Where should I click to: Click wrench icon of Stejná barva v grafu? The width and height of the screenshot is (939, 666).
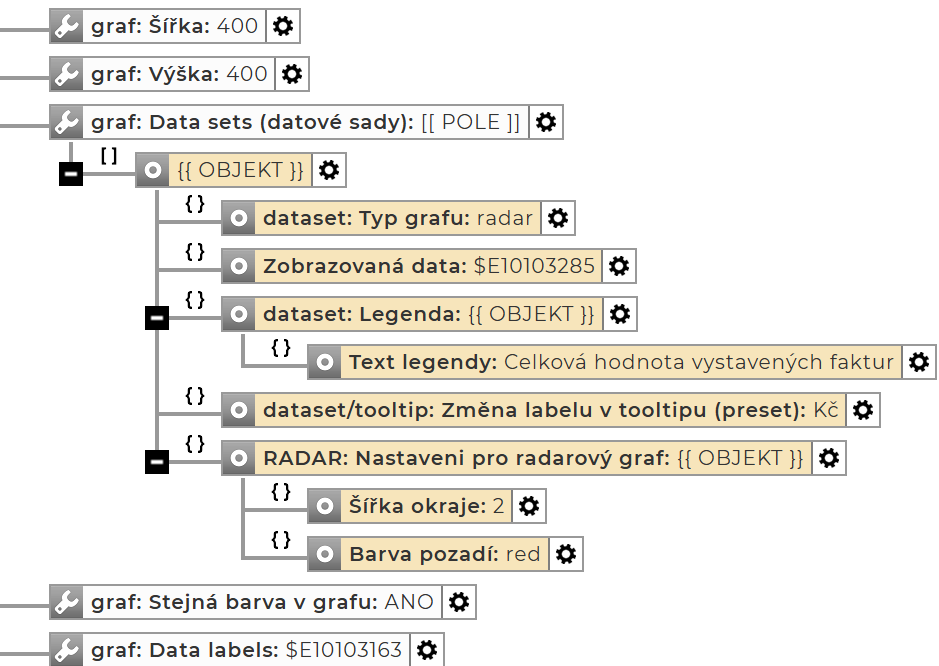tap(66, 602)
